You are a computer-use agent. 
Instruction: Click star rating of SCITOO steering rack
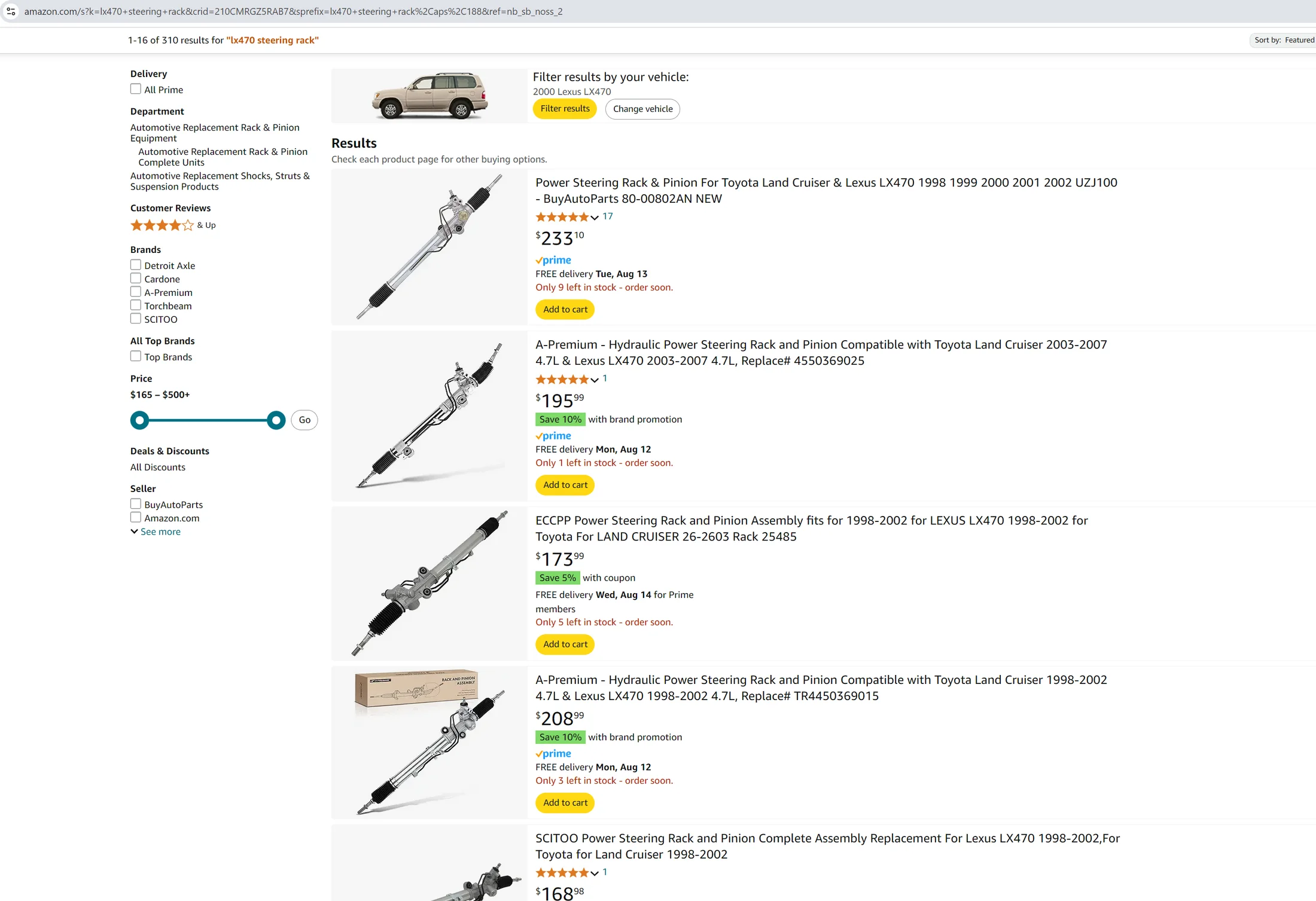(x=562, y=873)
